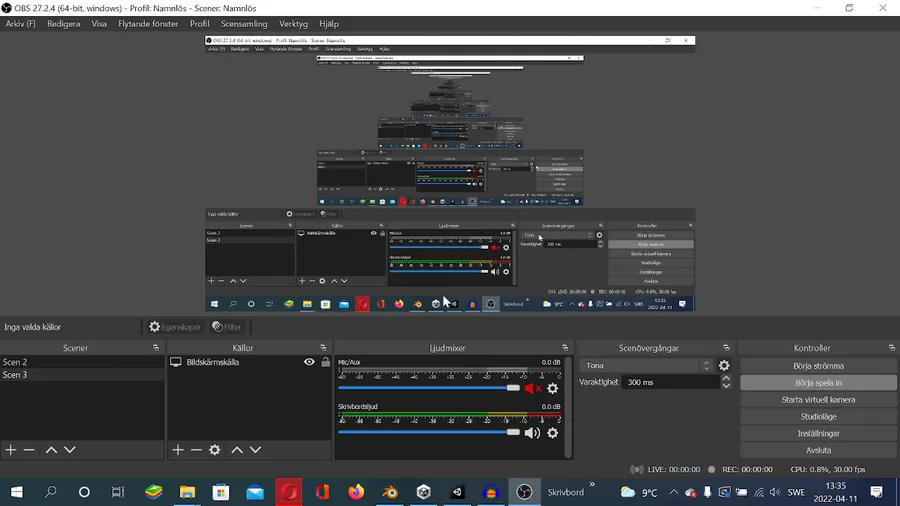Viewport: 900px width, 506px height.
Task: Open File Explorer from the taskbar
Action: point(187,492)
